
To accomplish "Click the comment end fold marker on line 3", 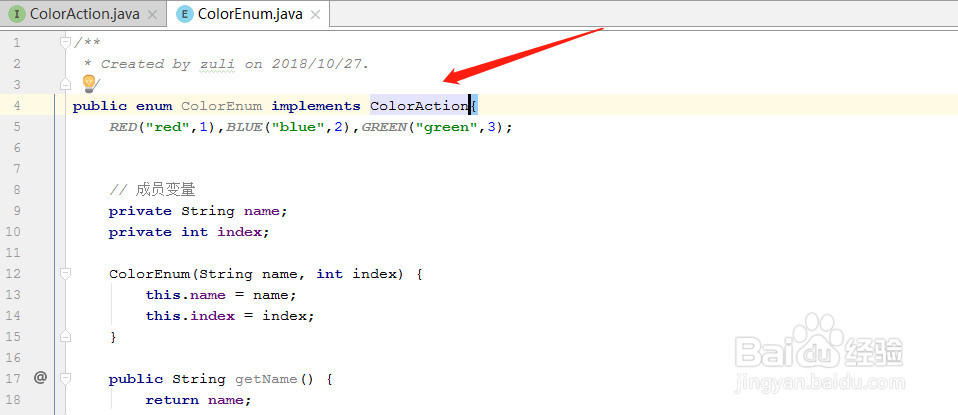I will [x=65, y=84].
